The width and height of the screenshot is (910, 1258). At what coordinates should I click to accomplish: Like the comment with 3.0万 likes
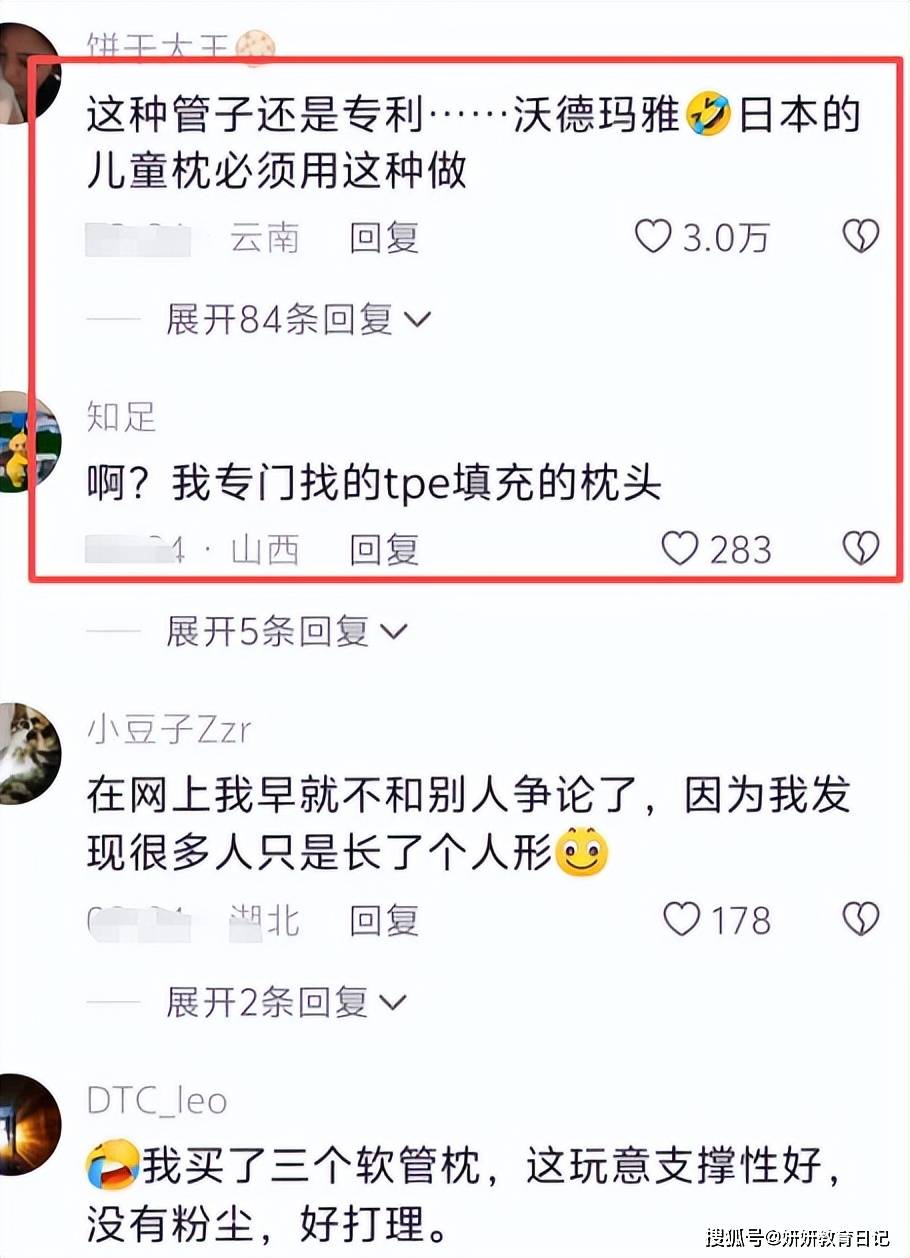(x=653, y=237)
